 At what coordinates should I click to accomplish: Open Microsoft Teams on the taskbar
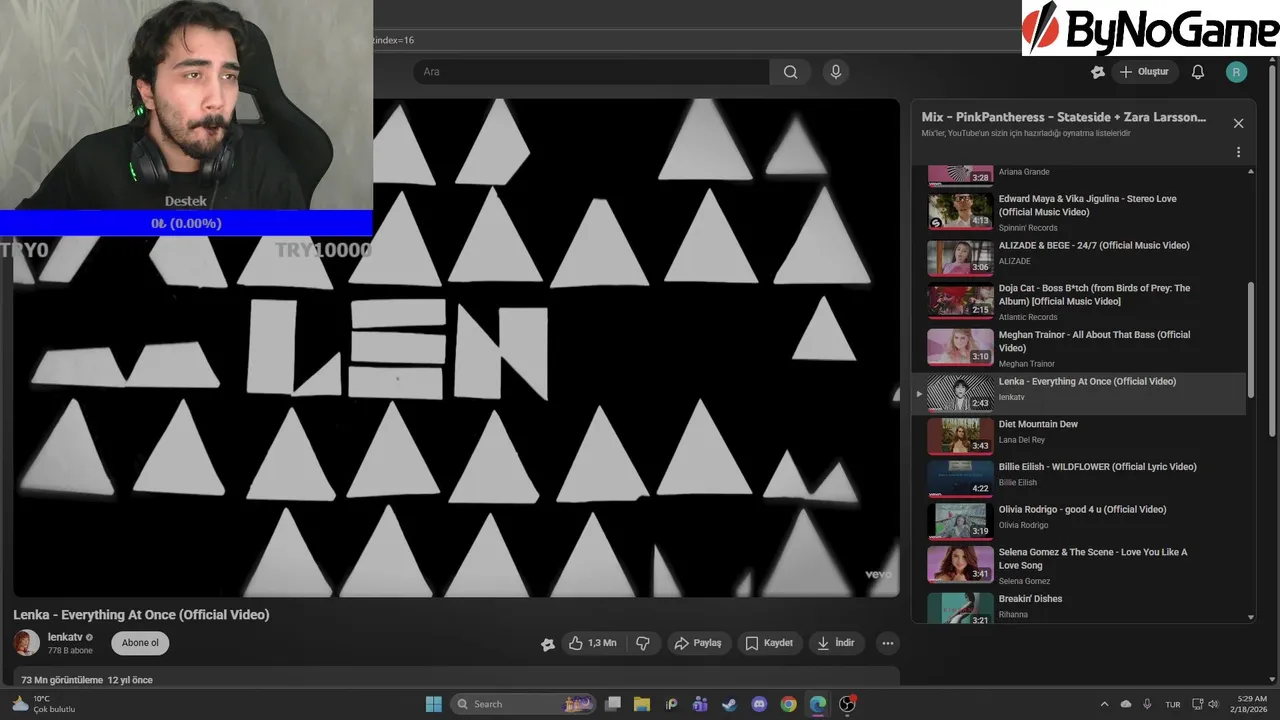click(700, 704)
